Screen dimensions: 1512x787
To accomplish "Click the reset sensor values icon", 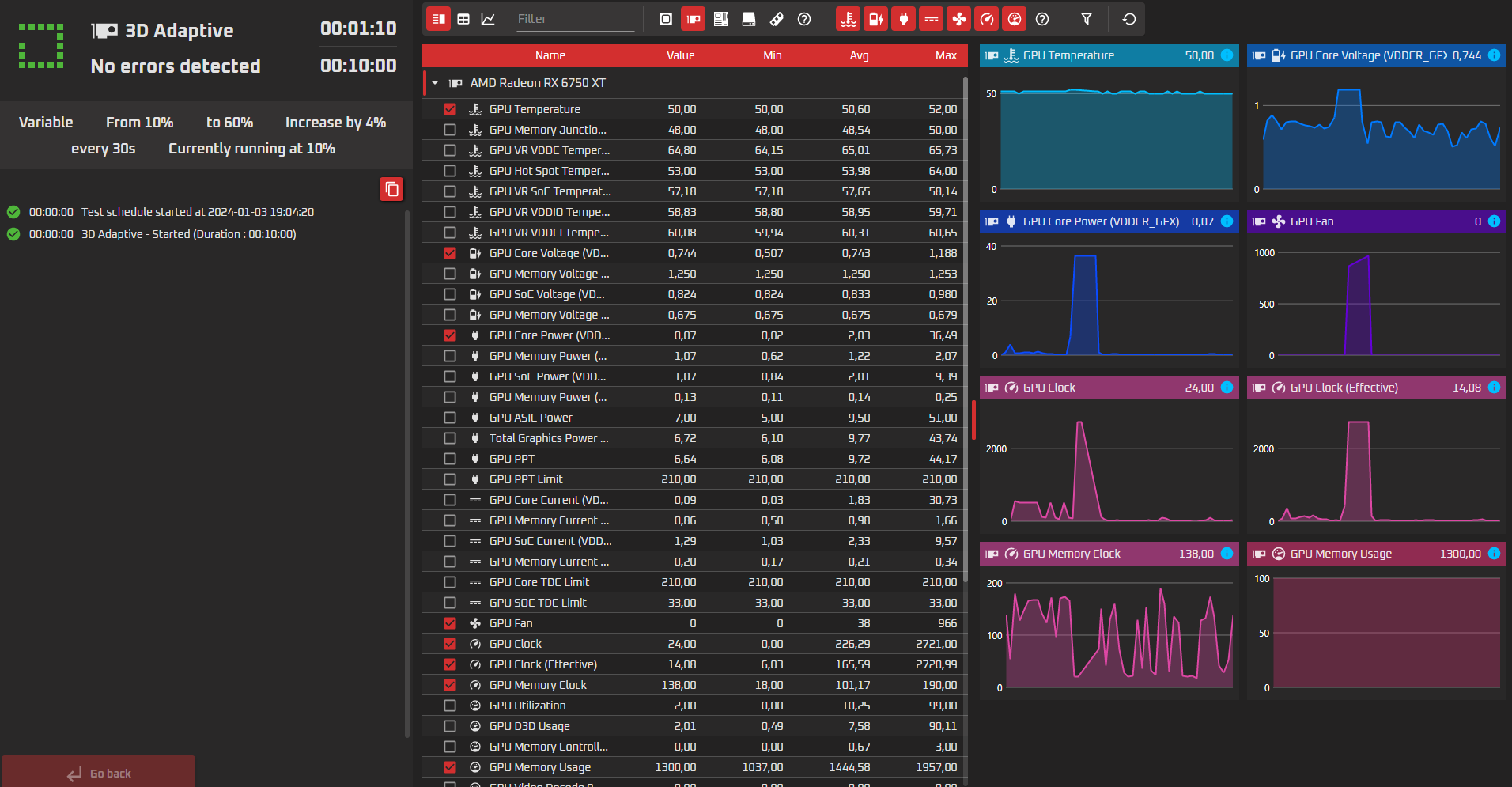I will pos(1129,19).
